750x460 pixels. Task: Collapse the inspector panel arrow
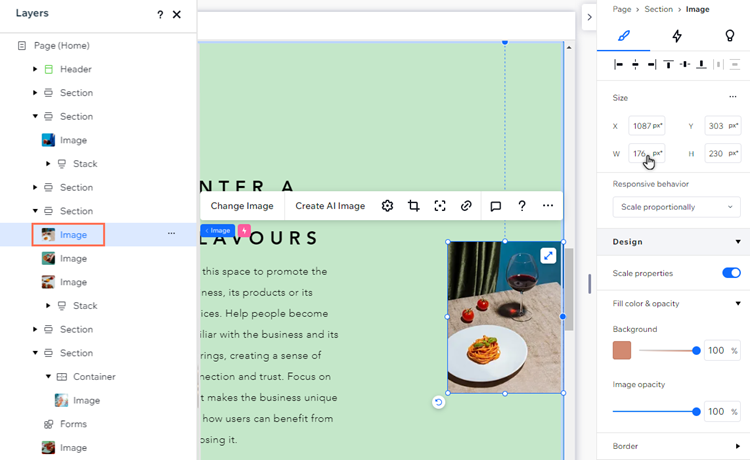[x=589, y=17]
